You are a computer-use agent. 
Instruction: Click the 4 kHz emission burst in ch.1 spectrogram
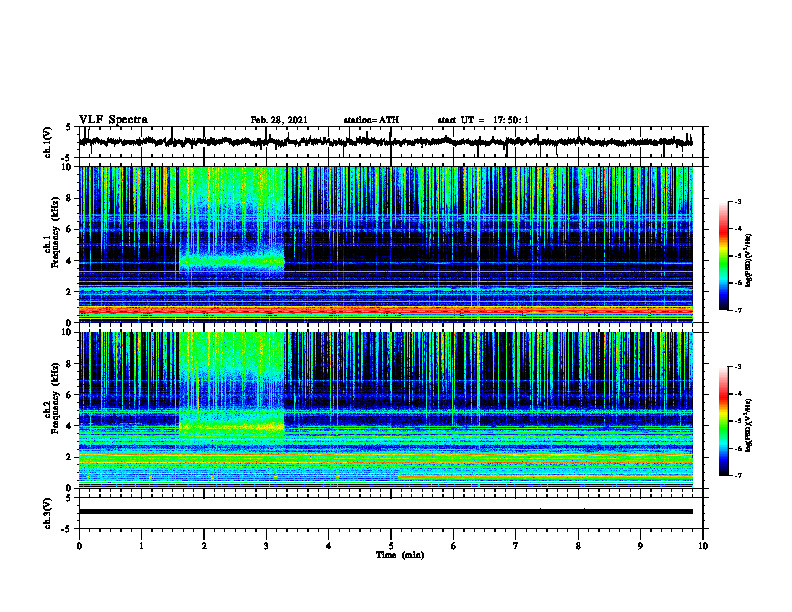232,261
